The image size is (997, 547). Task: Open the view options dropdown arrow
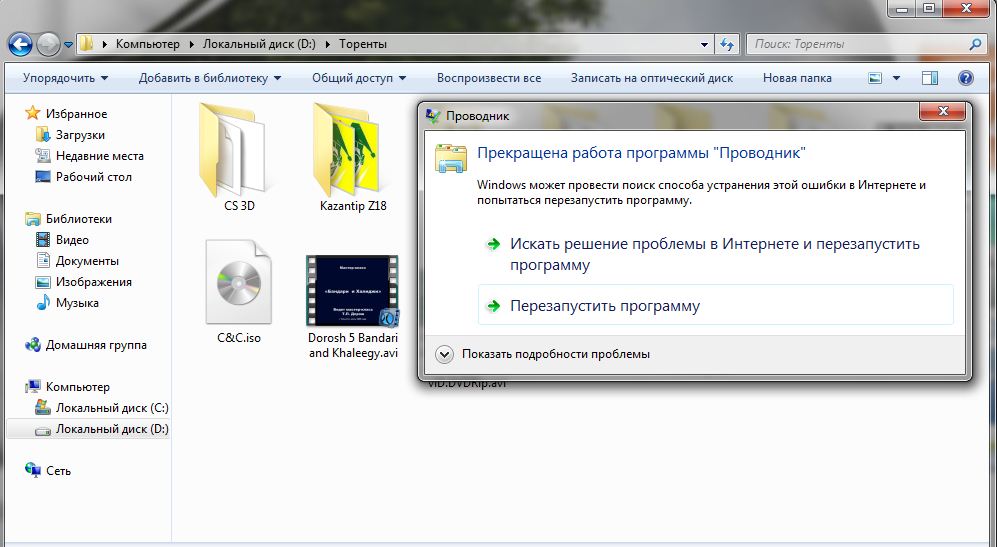point(897,78)
